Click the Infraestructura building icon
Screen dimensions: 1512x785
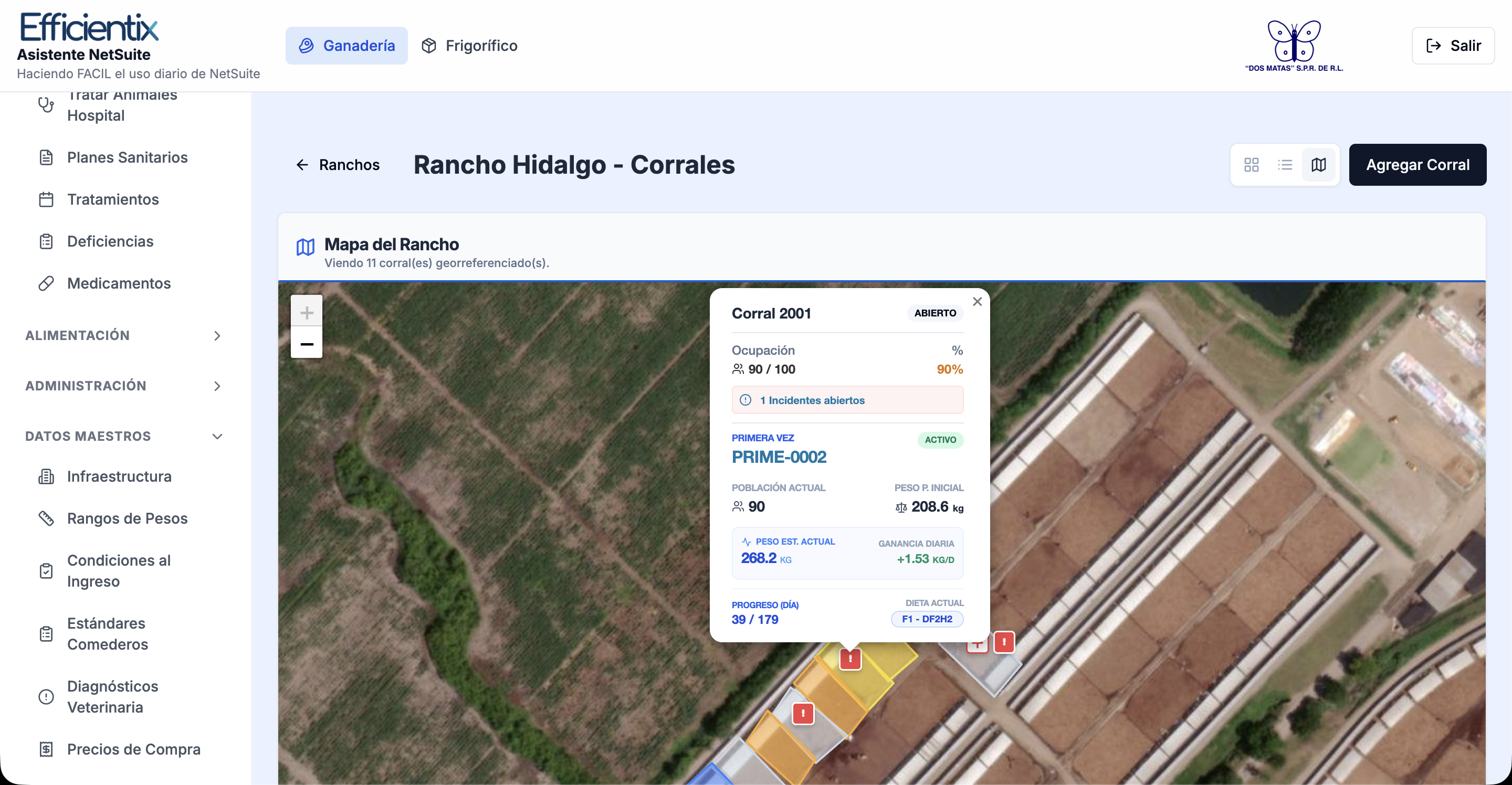(46, 476)
